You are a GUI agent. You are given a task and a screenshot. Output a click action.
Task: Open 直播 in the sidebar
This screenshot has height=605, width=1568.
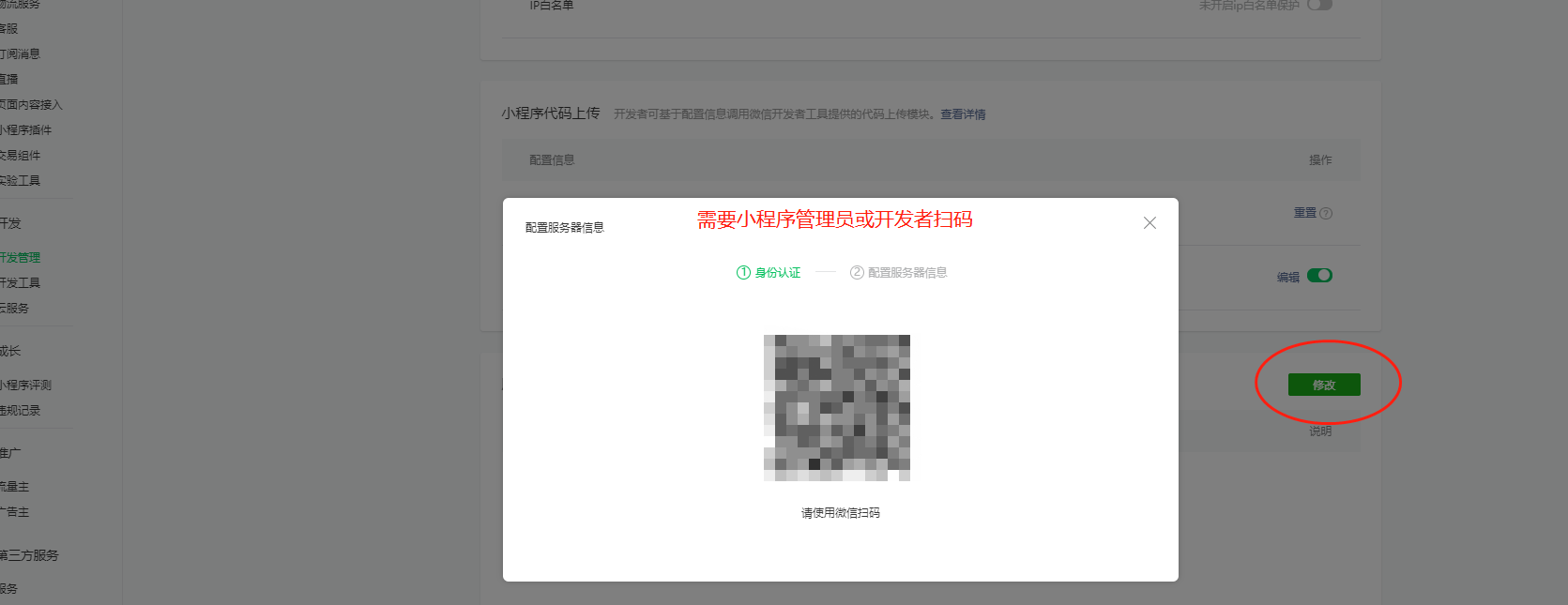click(8, 80)
